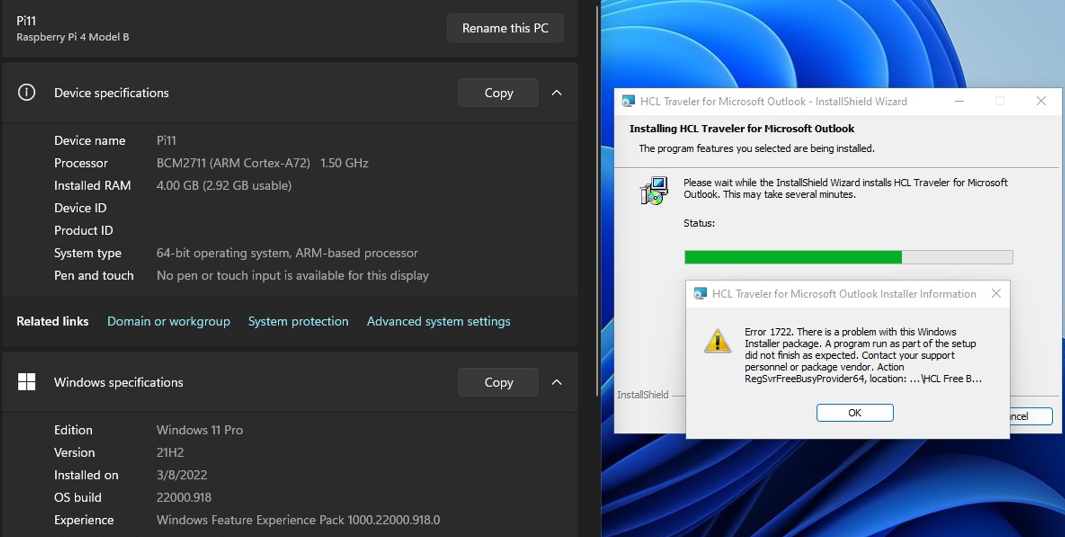1065x537 pixels.
Task: Click the Settings window vertical scrollbar
Action: 597,200
